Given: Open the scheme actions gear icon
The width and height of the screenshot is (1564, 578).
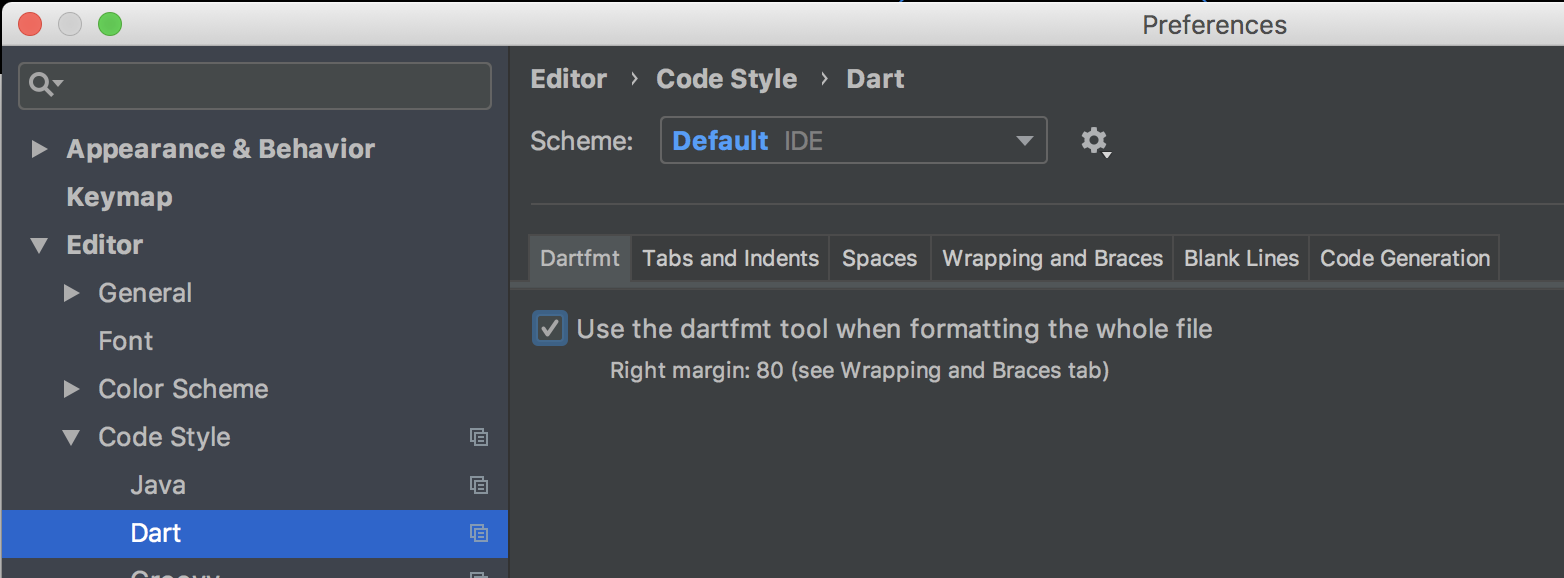Looking at the screenshot, I should pyautogui.click(x=1094, y=140).
